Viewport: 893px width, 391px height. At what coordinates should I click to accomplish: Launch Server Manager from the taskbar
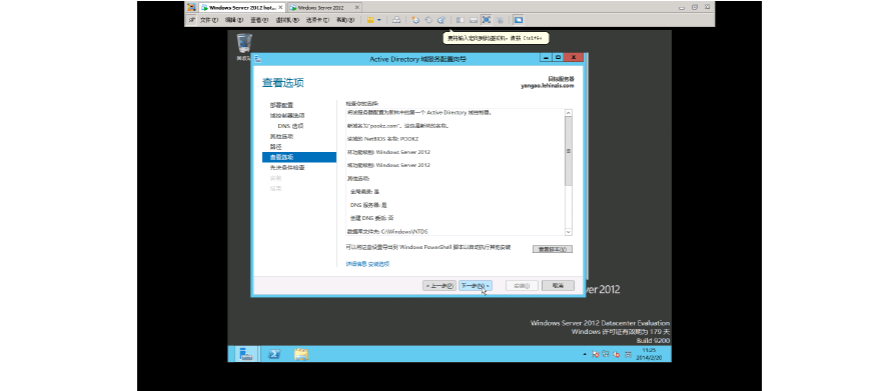click(x=246, y=354)
